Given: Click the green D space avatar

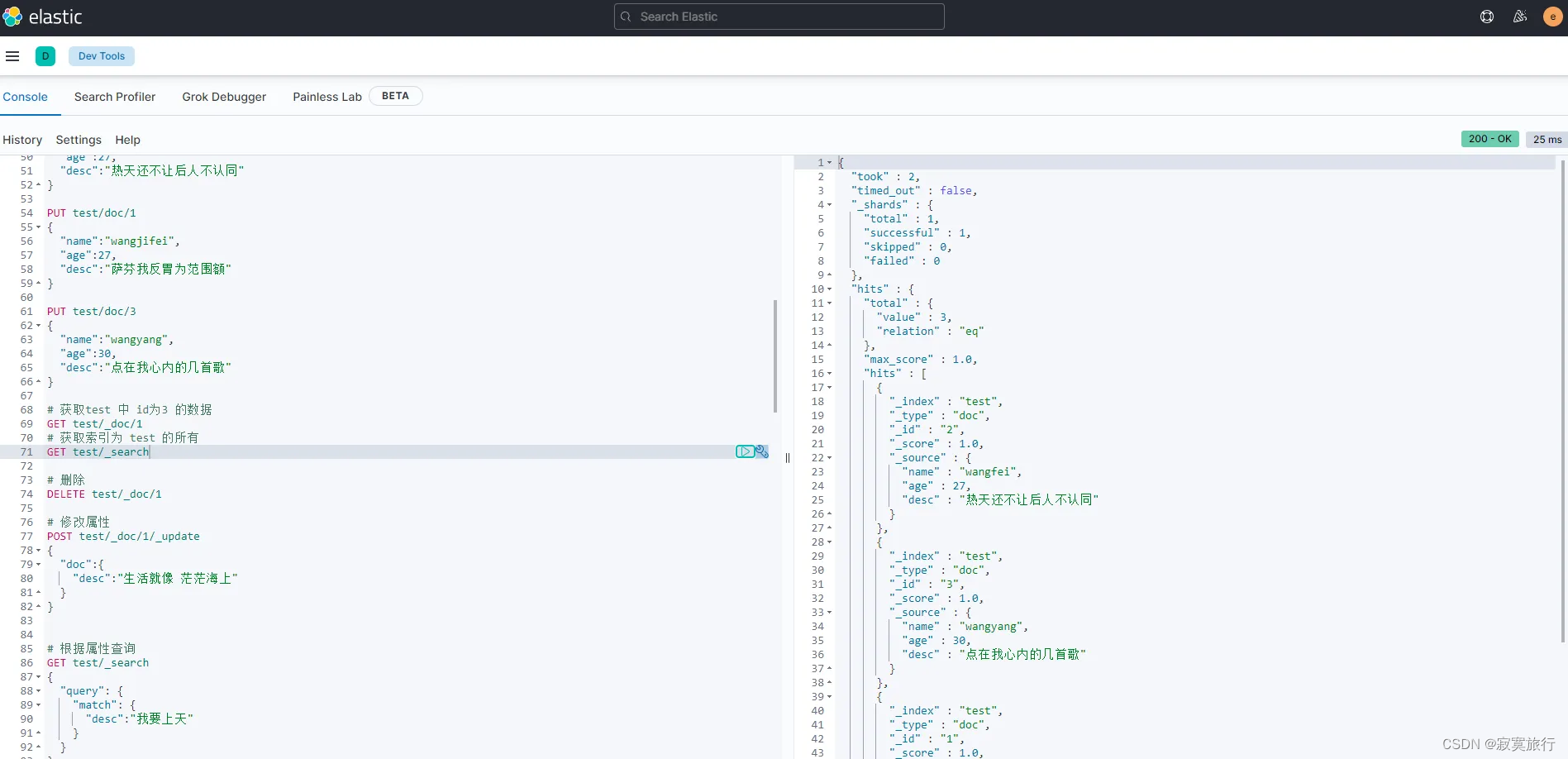Looking at the screenshot, I should [45, 56].
